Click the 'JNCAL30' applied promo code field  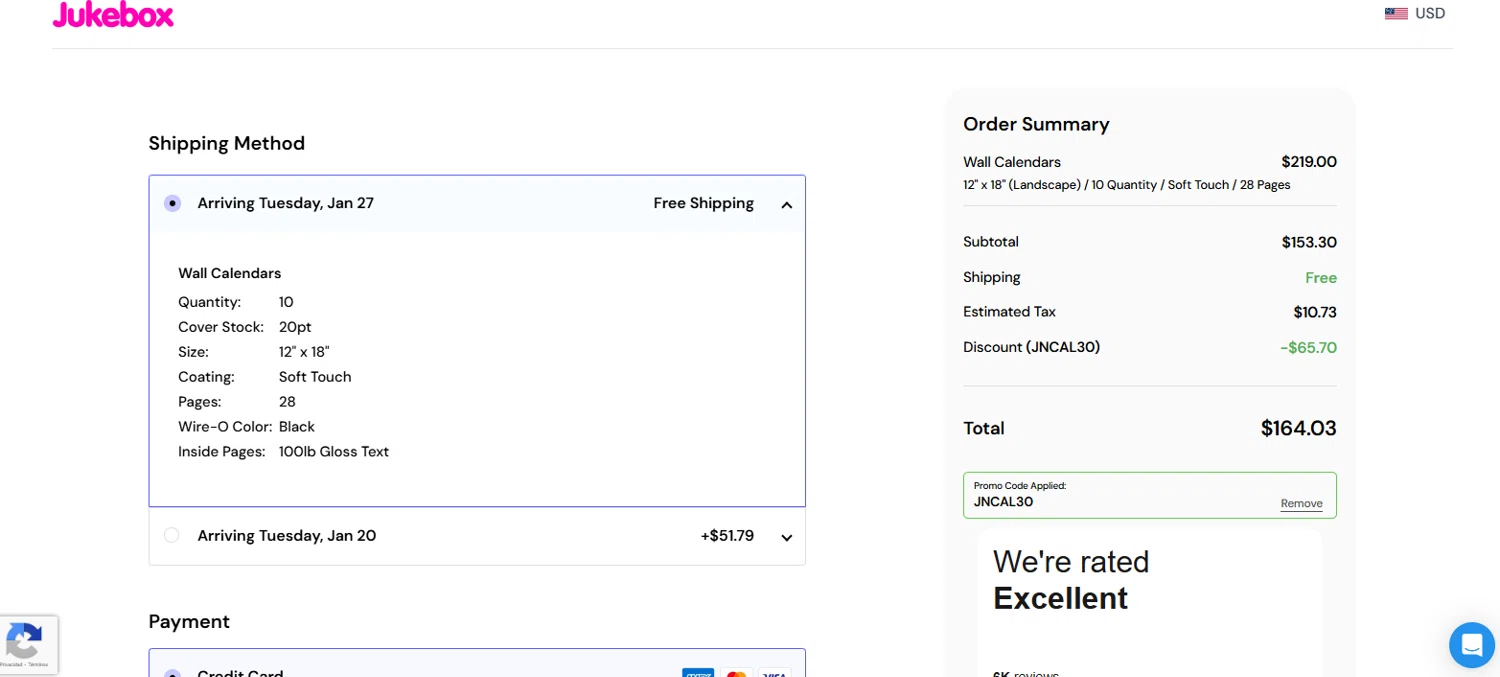(x=1149, y=495)
